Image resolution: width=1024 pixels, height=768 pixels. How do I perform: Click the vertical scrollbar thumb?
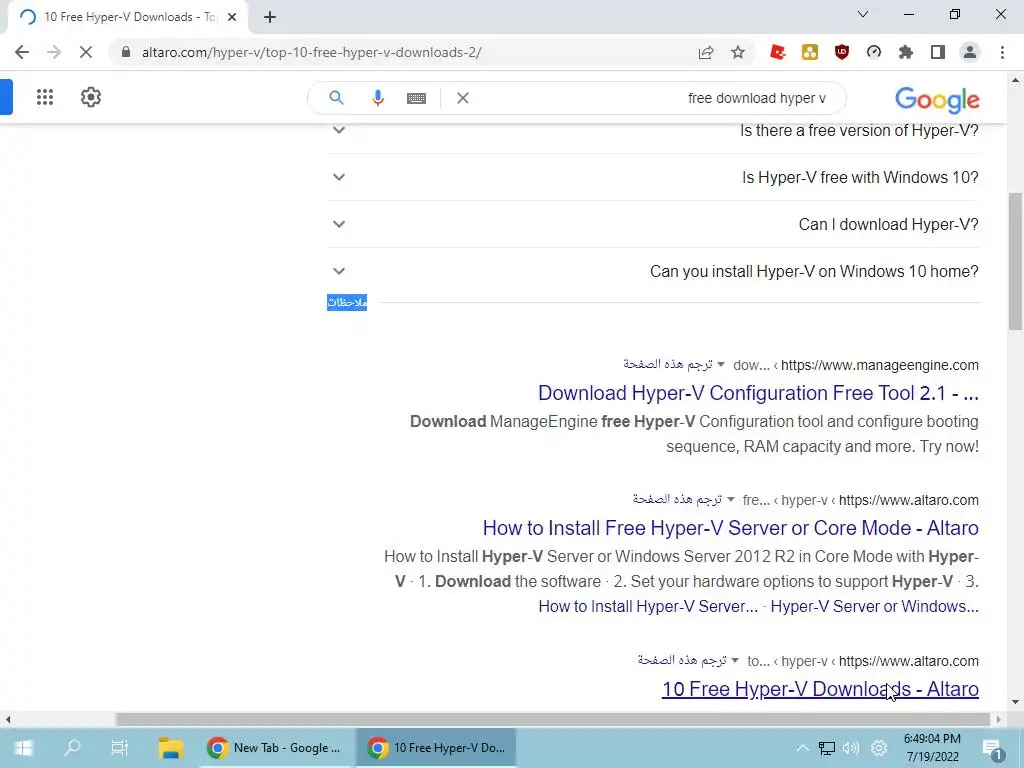click(1015, 261)
